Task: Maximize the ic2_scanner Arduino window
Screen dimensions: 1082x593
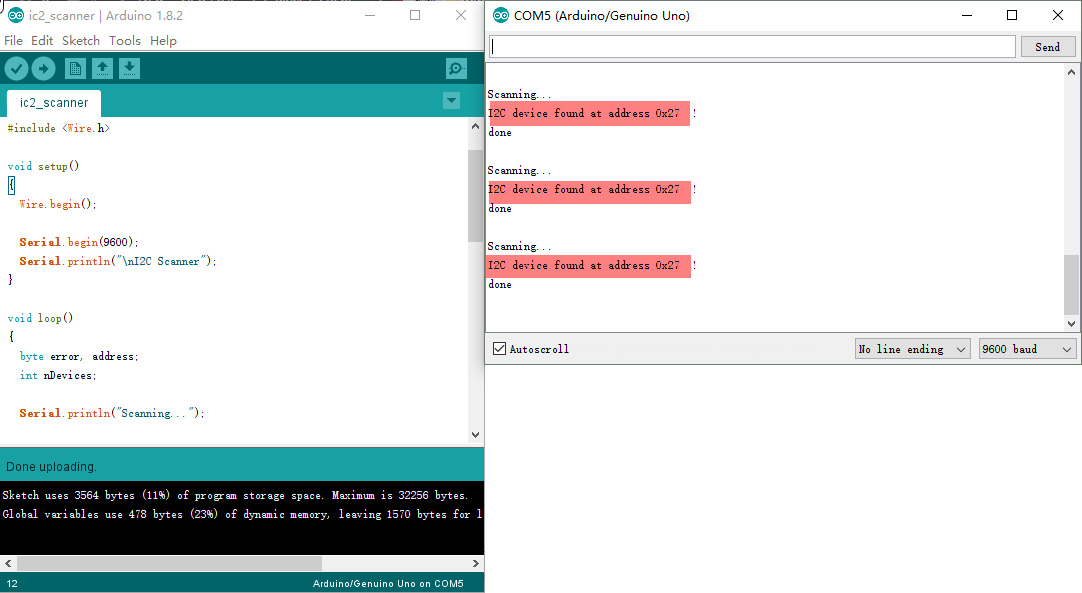Action: tap(415, 15)
